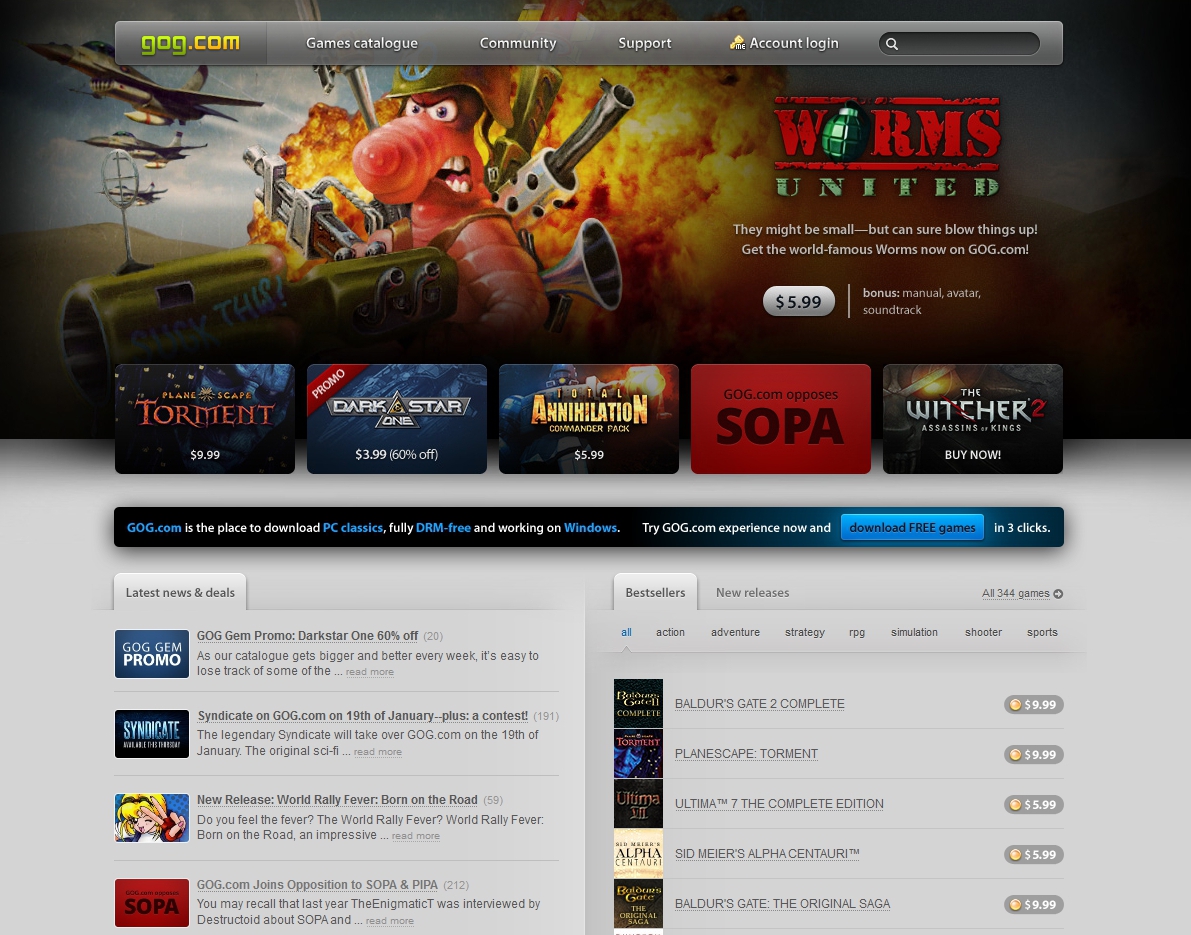Click the Ultima 7 game cover icon
1191x935 pixels.
point(638,804)
